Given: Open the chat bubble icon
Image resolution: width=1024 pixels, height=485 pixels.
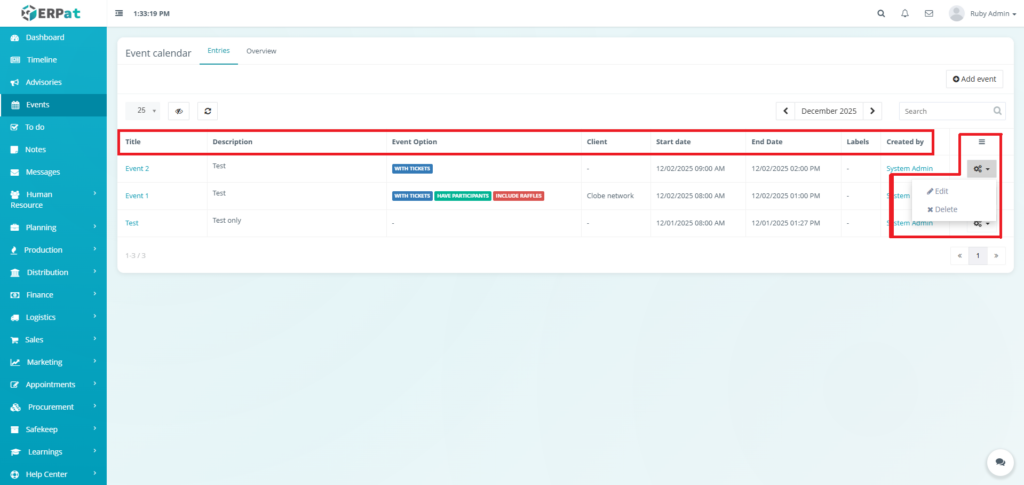Looking at the screenshot, I should coord(1000,462).
